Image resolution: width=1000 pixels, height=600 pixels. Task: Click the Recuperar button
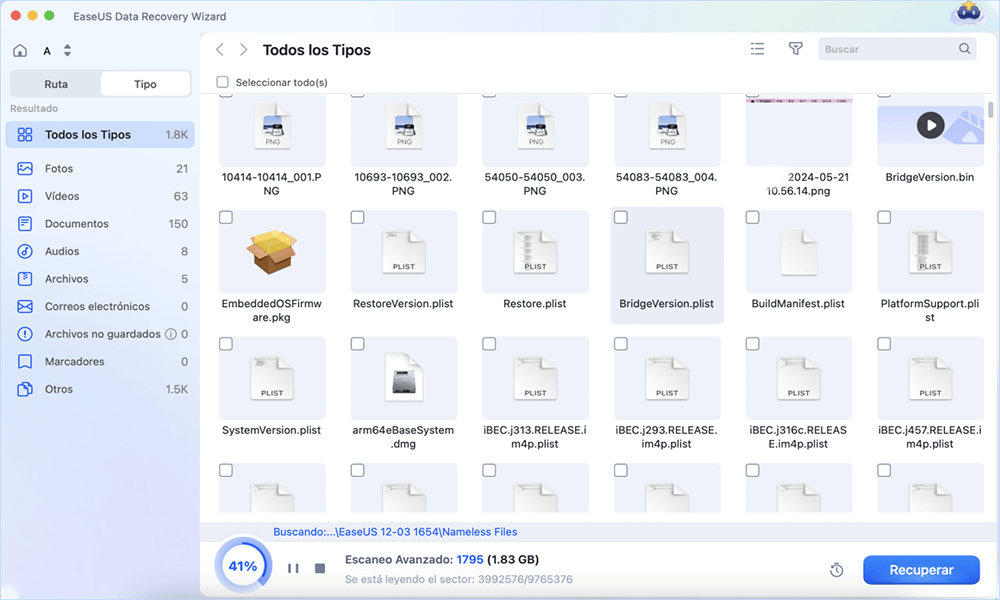tap(922, 570)
